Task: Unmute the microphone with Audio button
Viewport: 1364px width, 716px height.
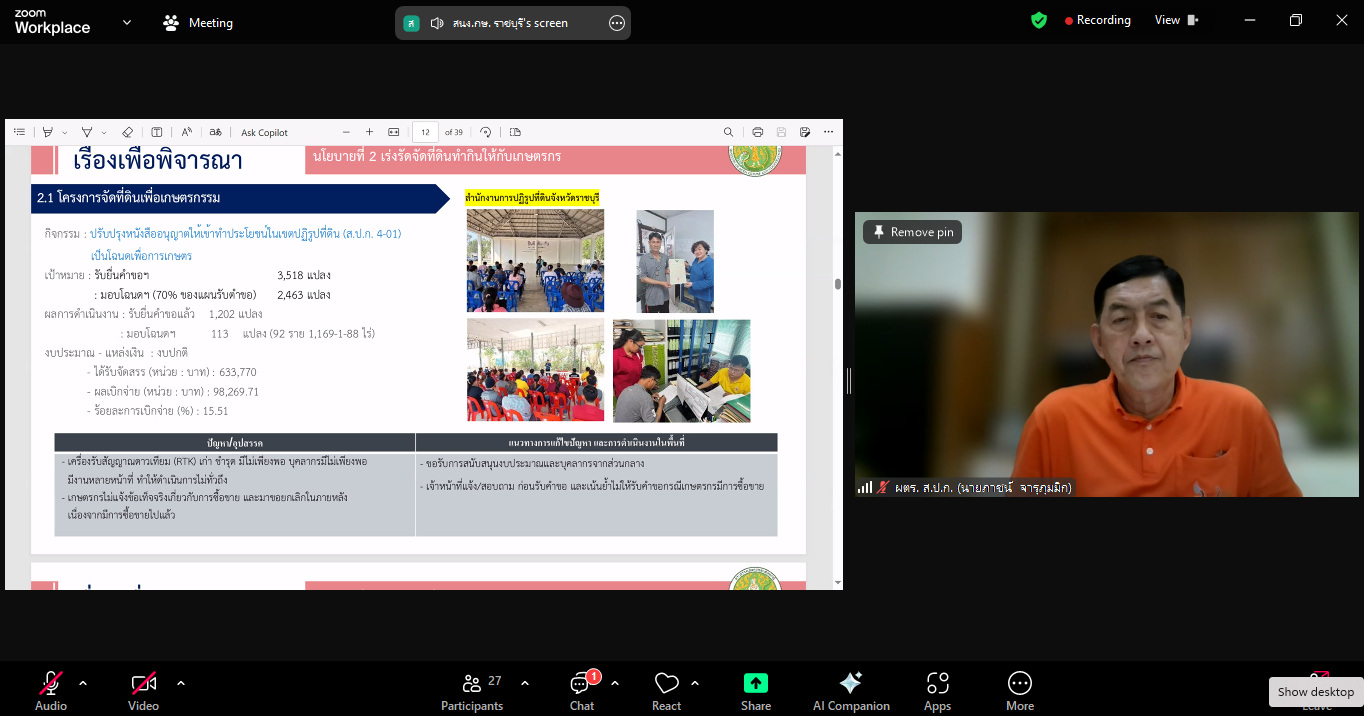Action: tap(51, 690)
